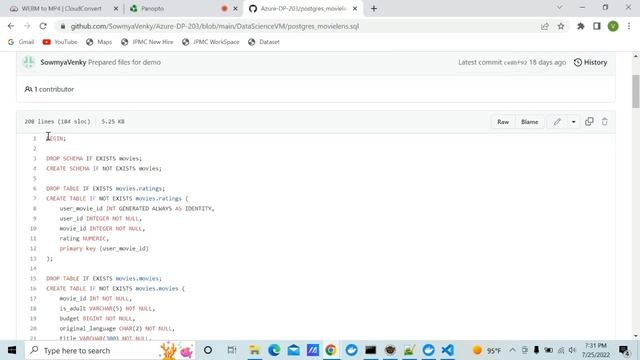Close the Panopto tab

pyautogui.click(x=236, y=9)
